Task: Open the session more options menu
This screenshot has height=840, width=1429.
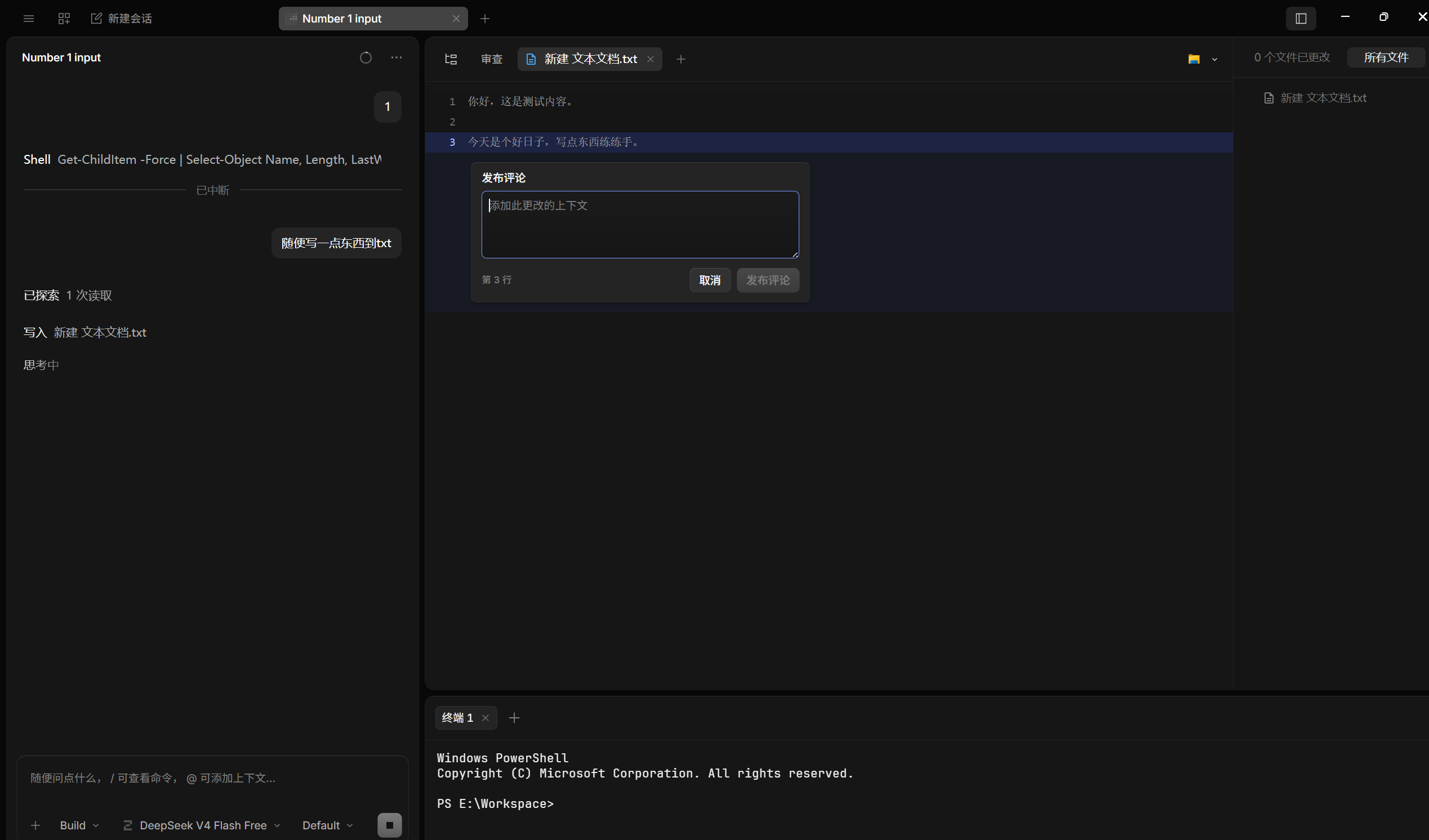Action: (x=397, y=58)
